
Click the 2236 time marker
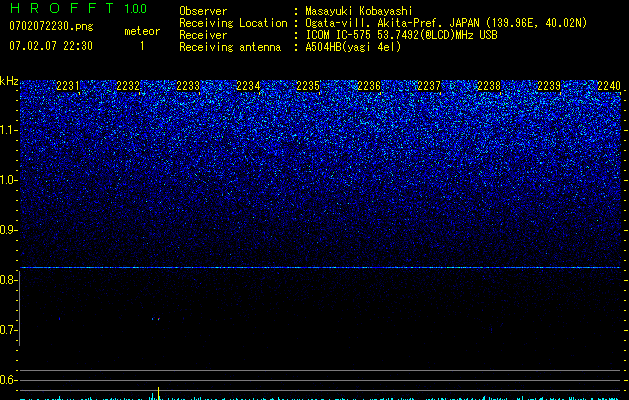pos(369,86)
